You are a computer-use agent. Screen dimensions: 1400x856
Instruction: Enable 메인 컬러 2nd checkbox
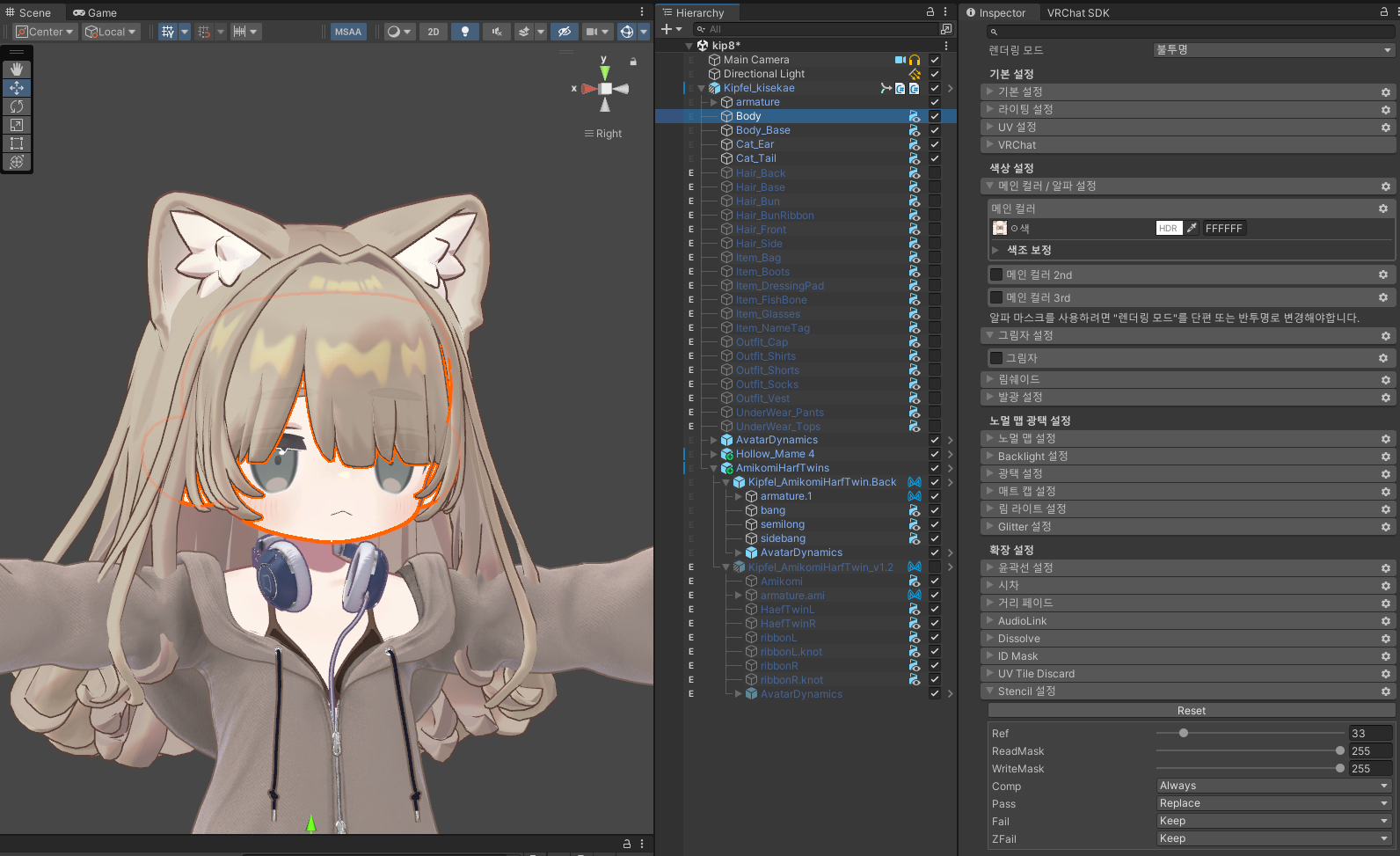[996, 274]
